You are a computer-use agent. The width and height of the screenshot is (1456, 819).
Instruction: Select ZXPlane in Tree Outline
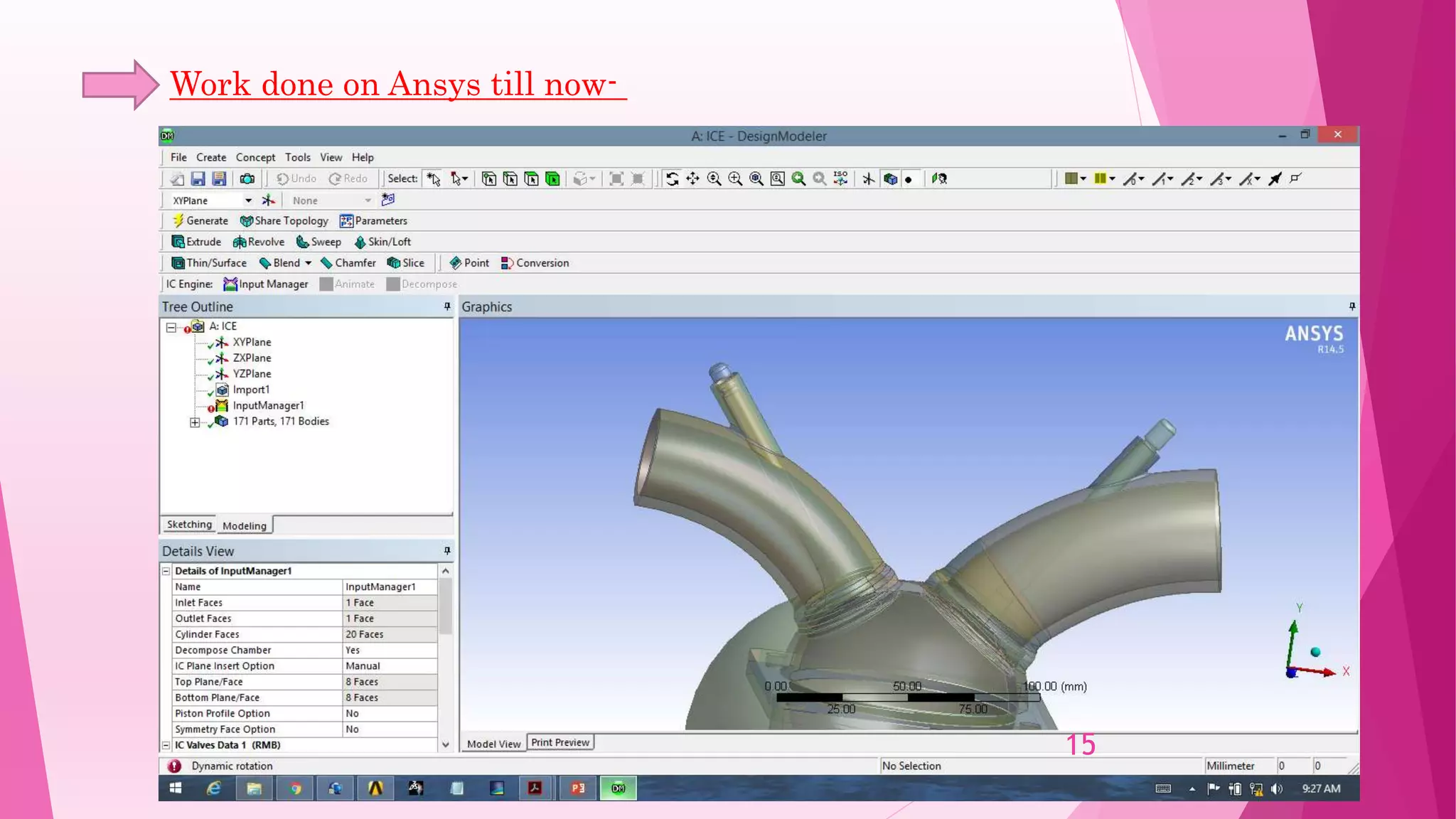click(252, 358)
